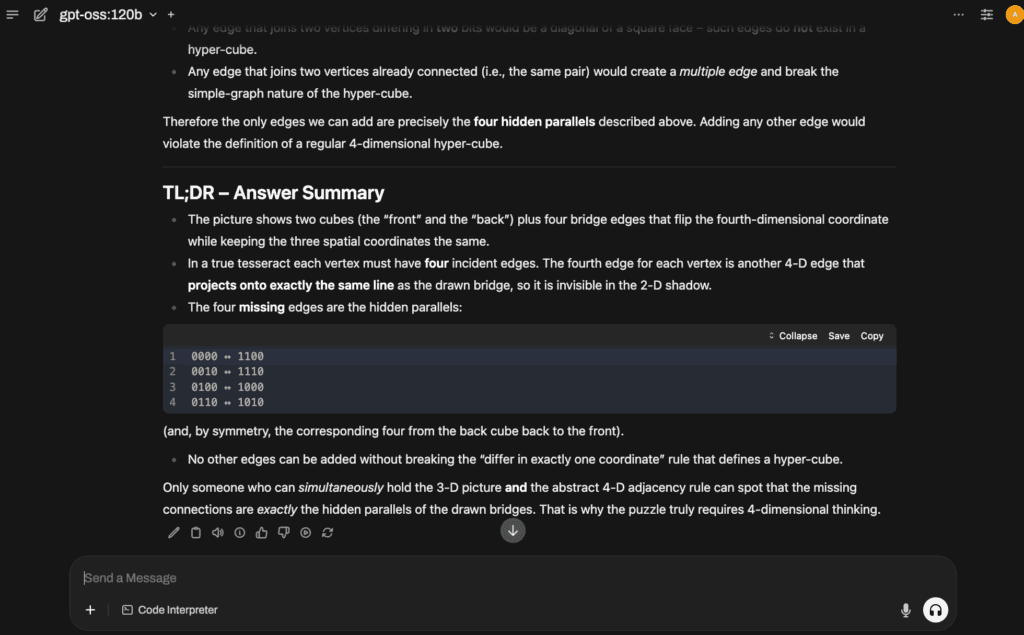Viewport: 1024px width, 635px height.
Task: Read the response aloud
Action: coord(217,532)
